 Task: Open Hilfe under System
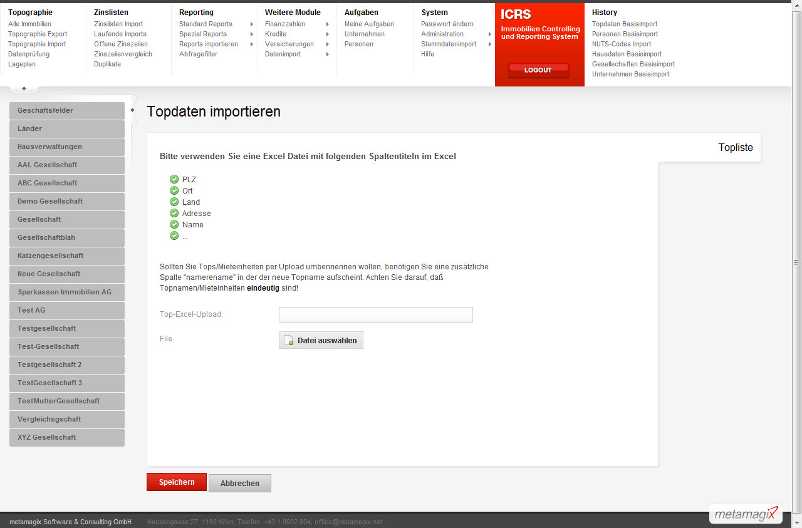[x=428, y=54]
